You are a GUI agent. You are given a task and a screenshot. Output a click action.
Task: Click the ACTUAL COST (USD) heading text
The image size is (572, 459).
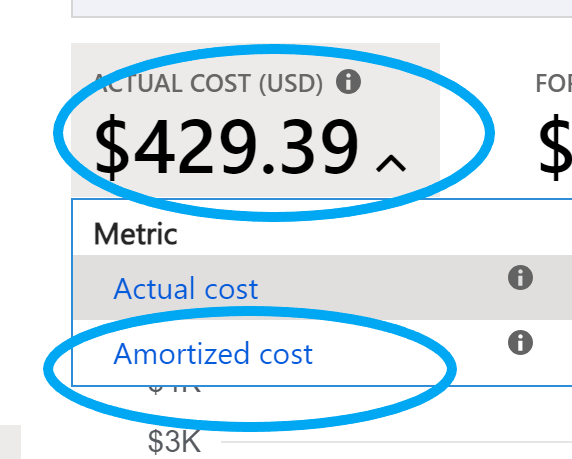(x=208, y=83)
